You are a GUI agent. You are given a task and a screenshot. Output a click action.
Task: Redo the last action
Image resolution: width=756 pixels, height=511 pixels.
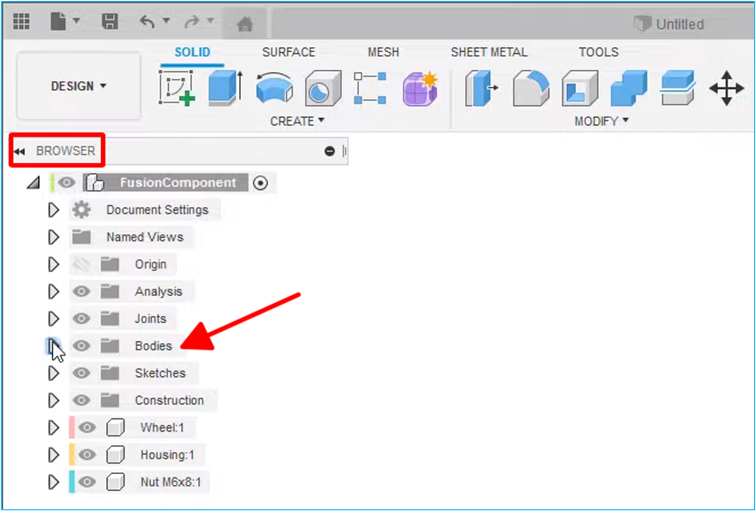click(x=192, y=22)
